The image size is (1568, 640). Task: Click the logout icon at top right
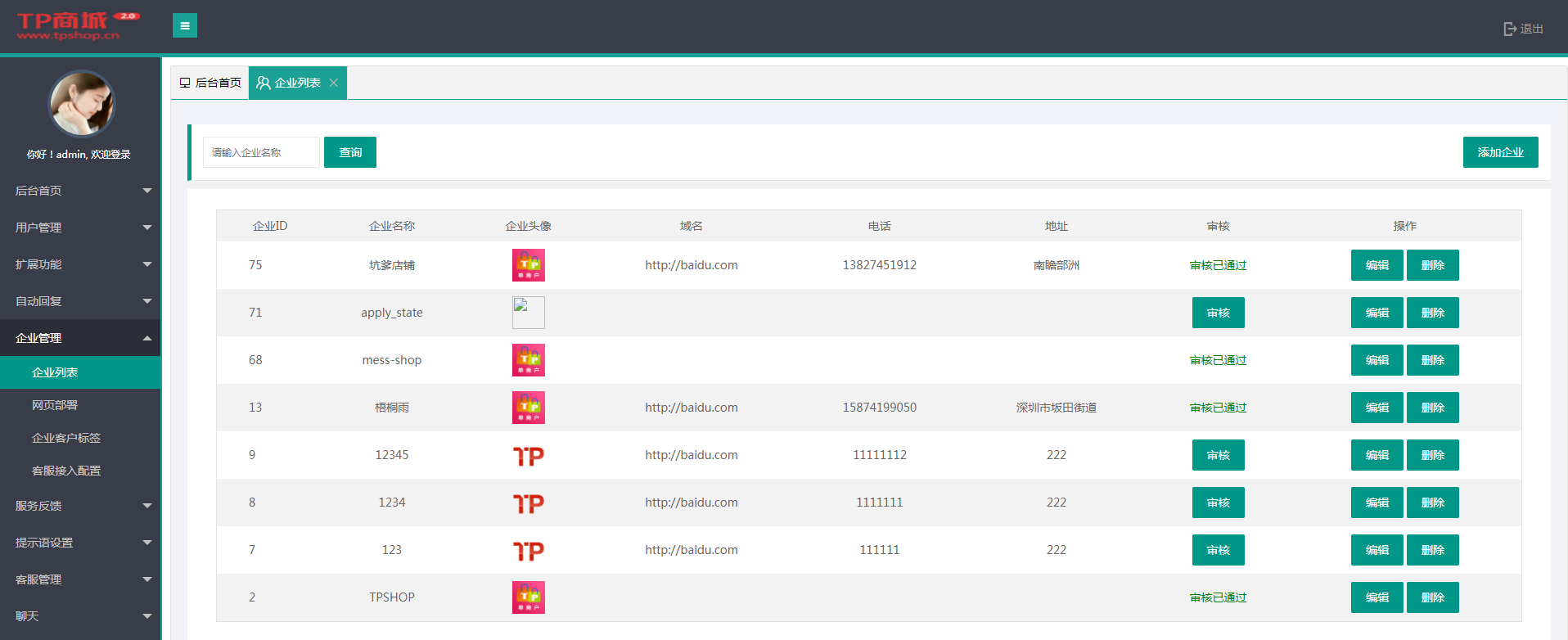click(1510, 29)
